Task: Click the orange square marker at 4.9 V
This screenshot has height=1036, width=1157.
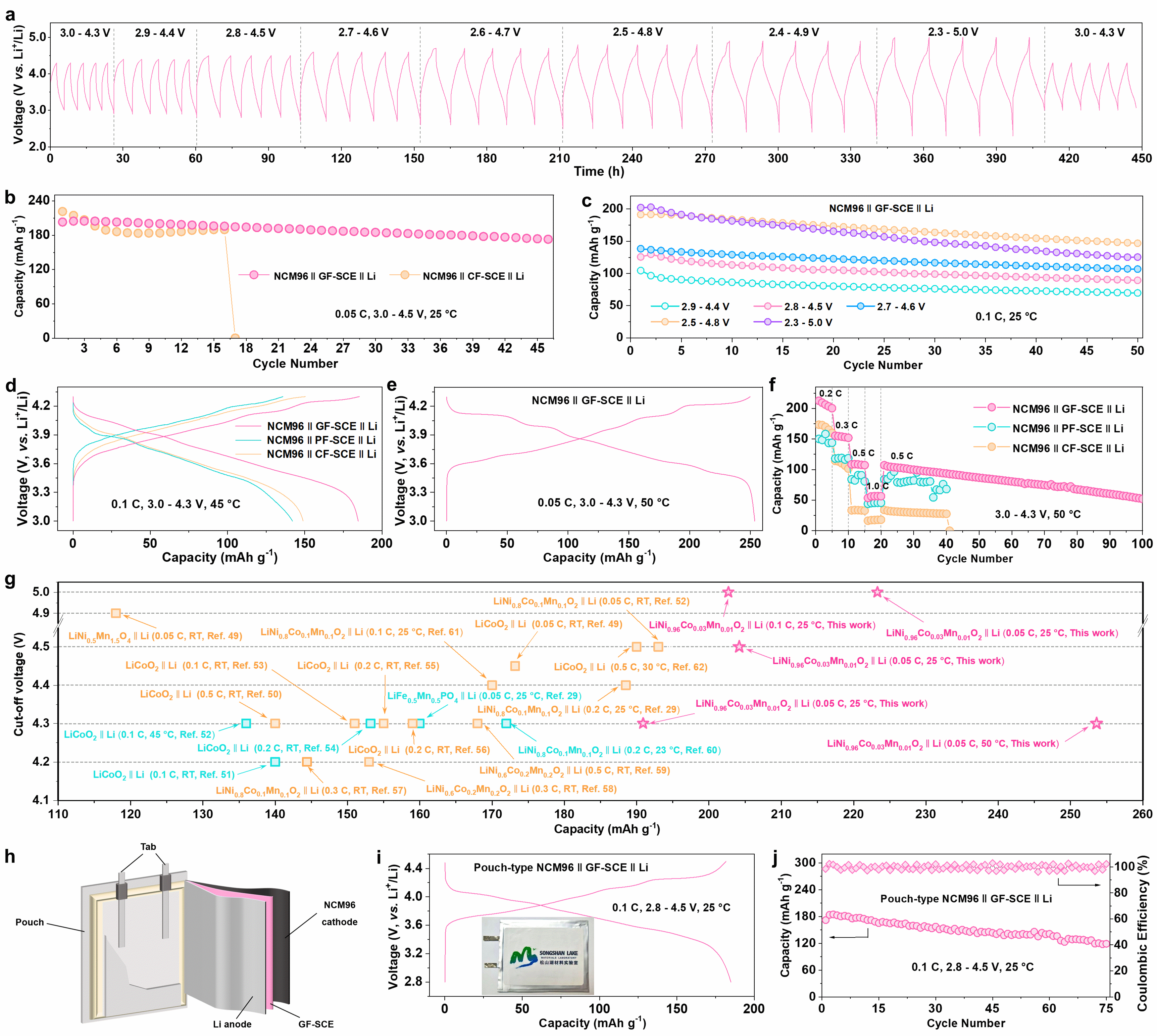Action: pyautogui.click(x=116, y=613)
